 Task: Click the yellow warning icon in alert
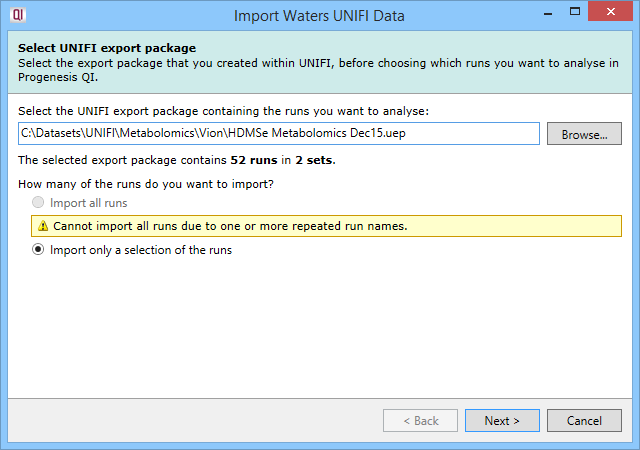point(43,226)
